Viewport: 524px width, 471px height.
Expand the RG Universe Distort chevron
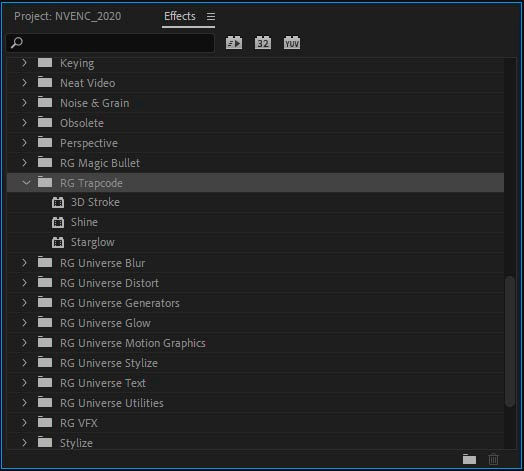[24, 283]
